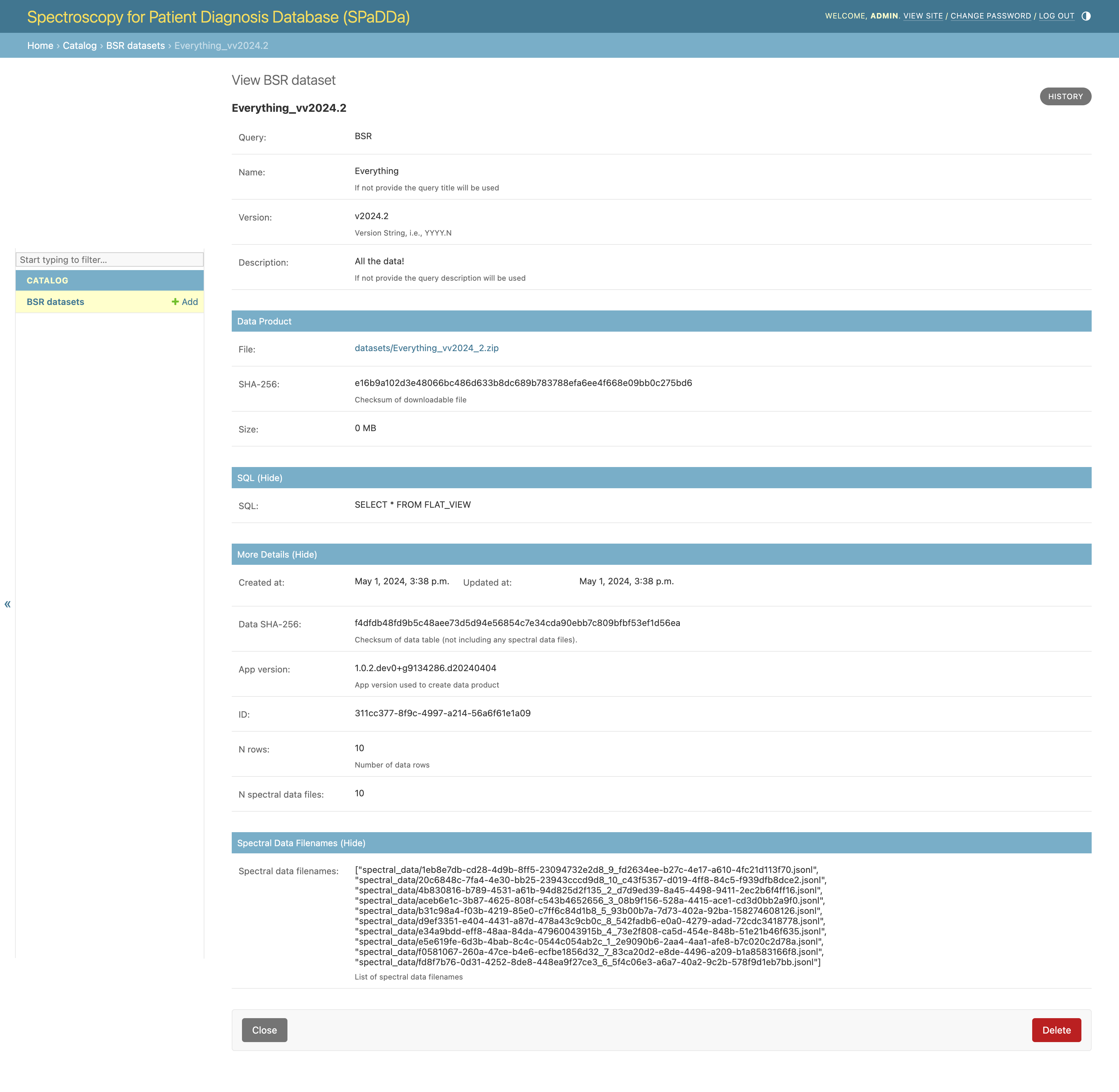Click the spectral filename starting 1eb8e7db
The image size is (1119, 1092).
587,870
